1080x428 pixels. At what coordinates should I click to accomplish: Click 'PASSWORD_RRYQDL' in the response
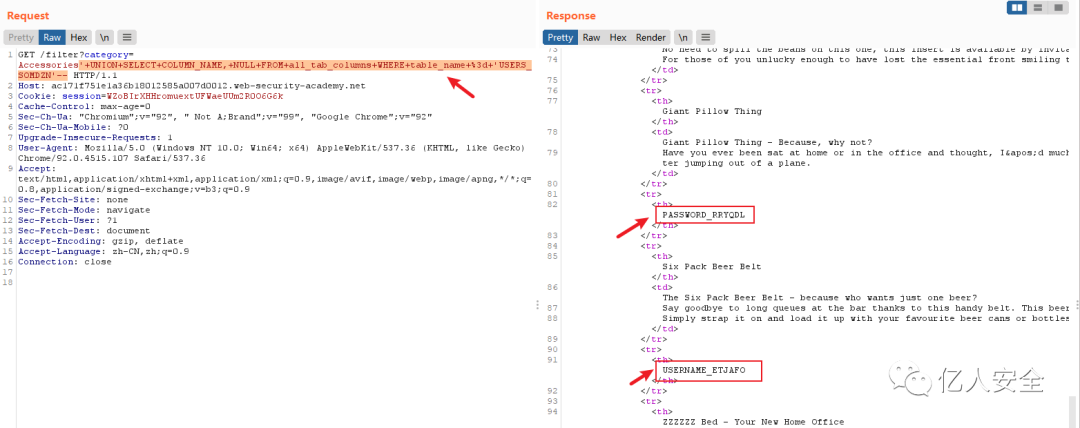point(704,215)
